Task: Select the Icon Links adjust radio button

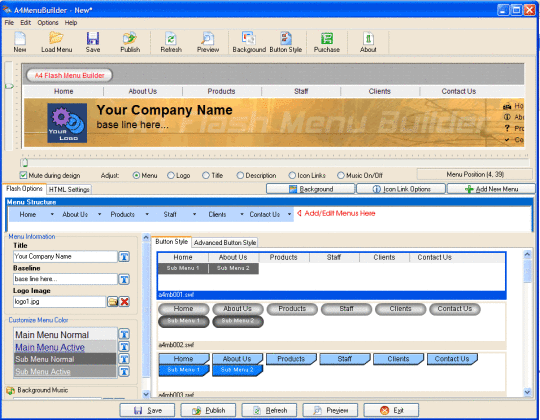Action: point(292,176)
